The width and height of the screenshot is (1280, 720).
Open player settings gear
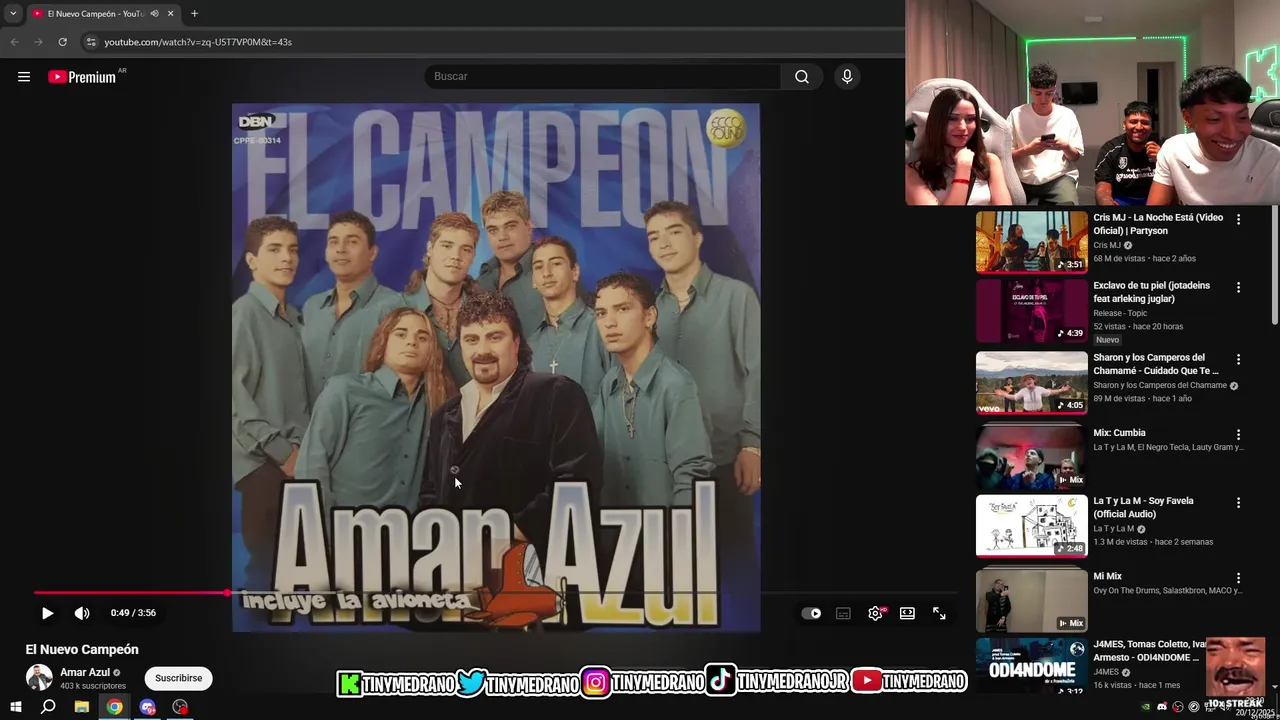[x=875, y=614]
